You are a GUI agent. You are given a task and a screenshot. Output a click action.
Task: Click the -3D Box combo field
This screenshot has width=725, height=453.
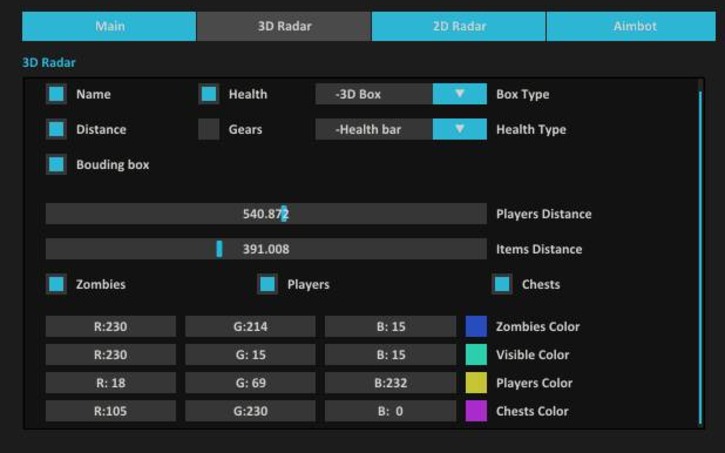click(374, 94)
